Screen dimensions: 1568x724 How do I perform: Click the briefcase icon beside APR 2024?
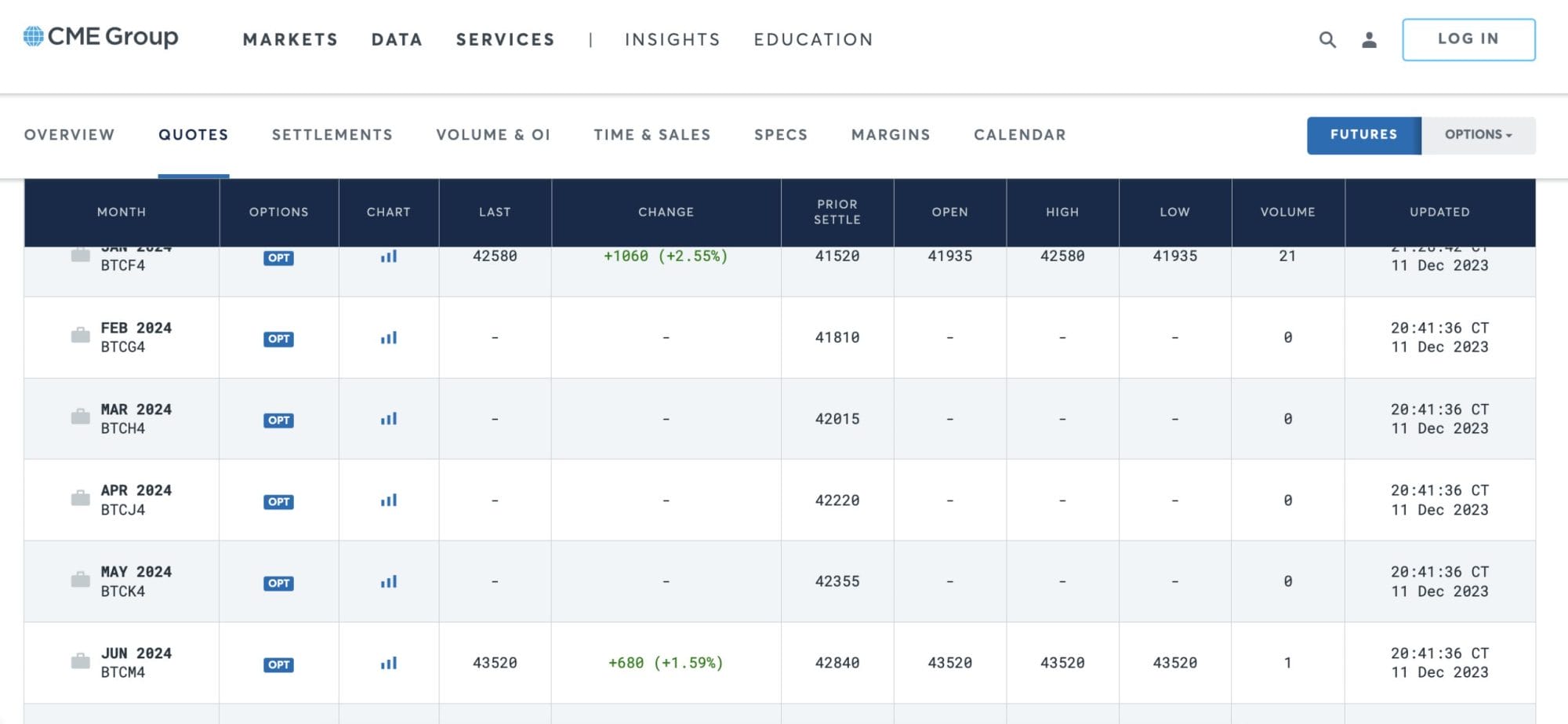tap(80, 499)
